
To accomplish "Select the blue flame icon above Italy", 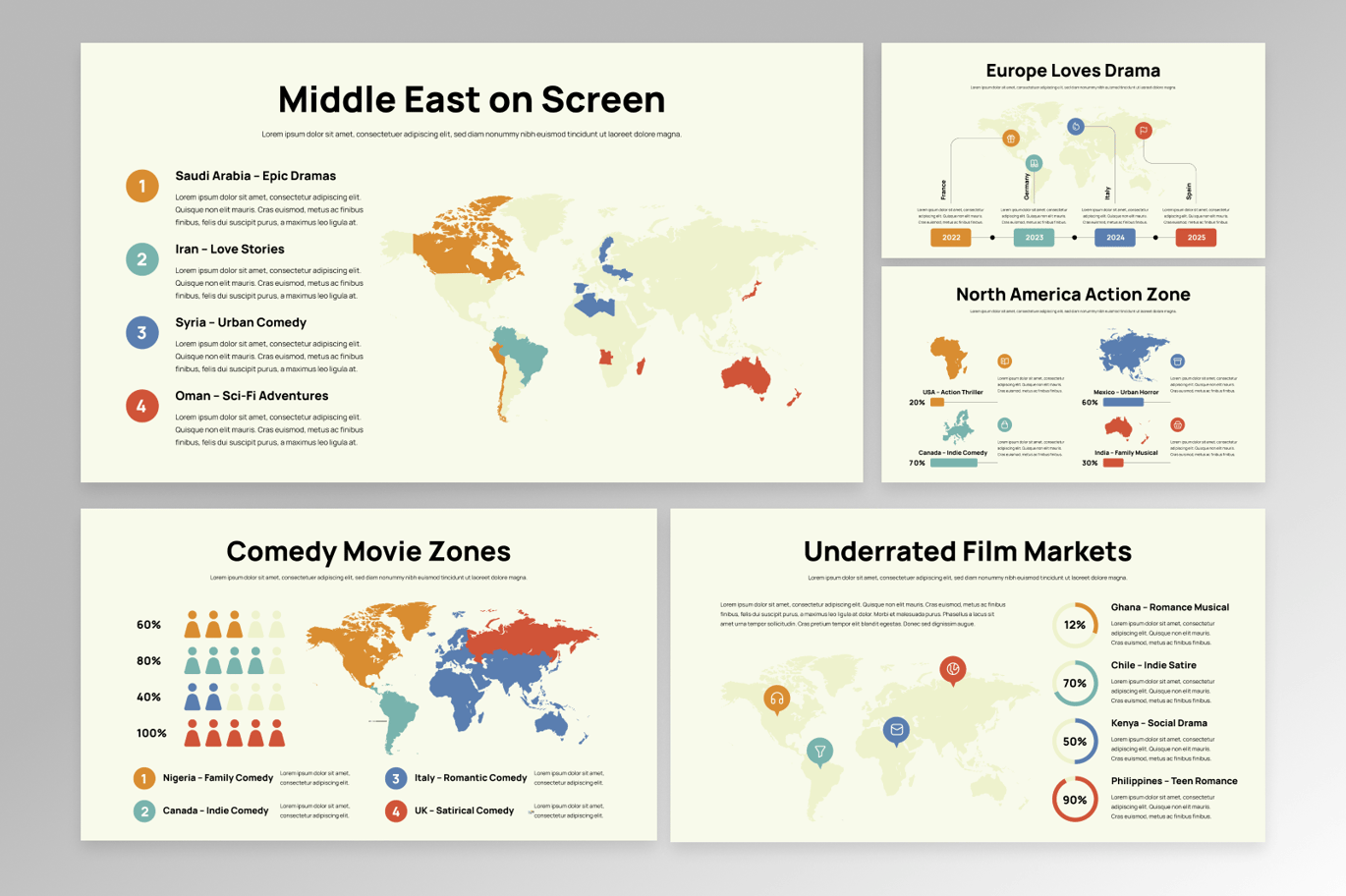I will click(1076, 126).
